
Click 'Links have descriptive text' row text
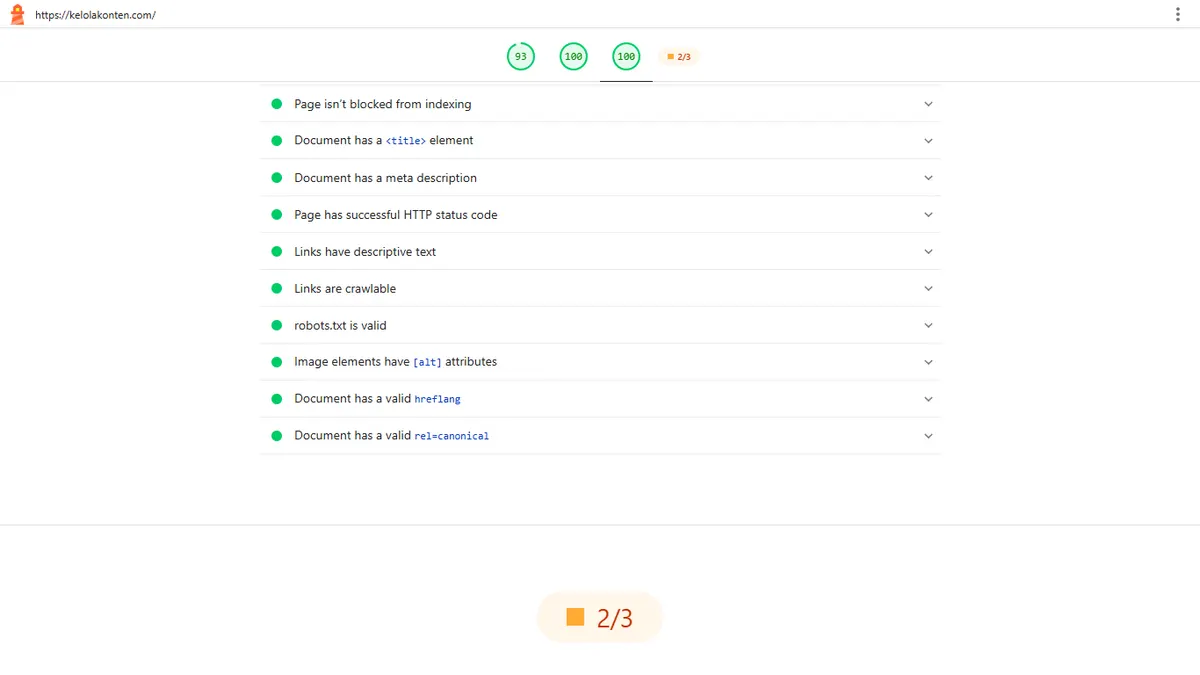pos(365,252)
